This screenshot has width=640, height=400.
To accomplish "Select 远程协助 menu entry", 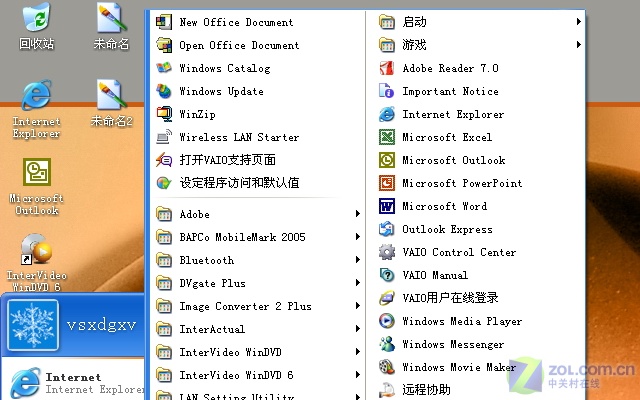I will tap(476, 390).
